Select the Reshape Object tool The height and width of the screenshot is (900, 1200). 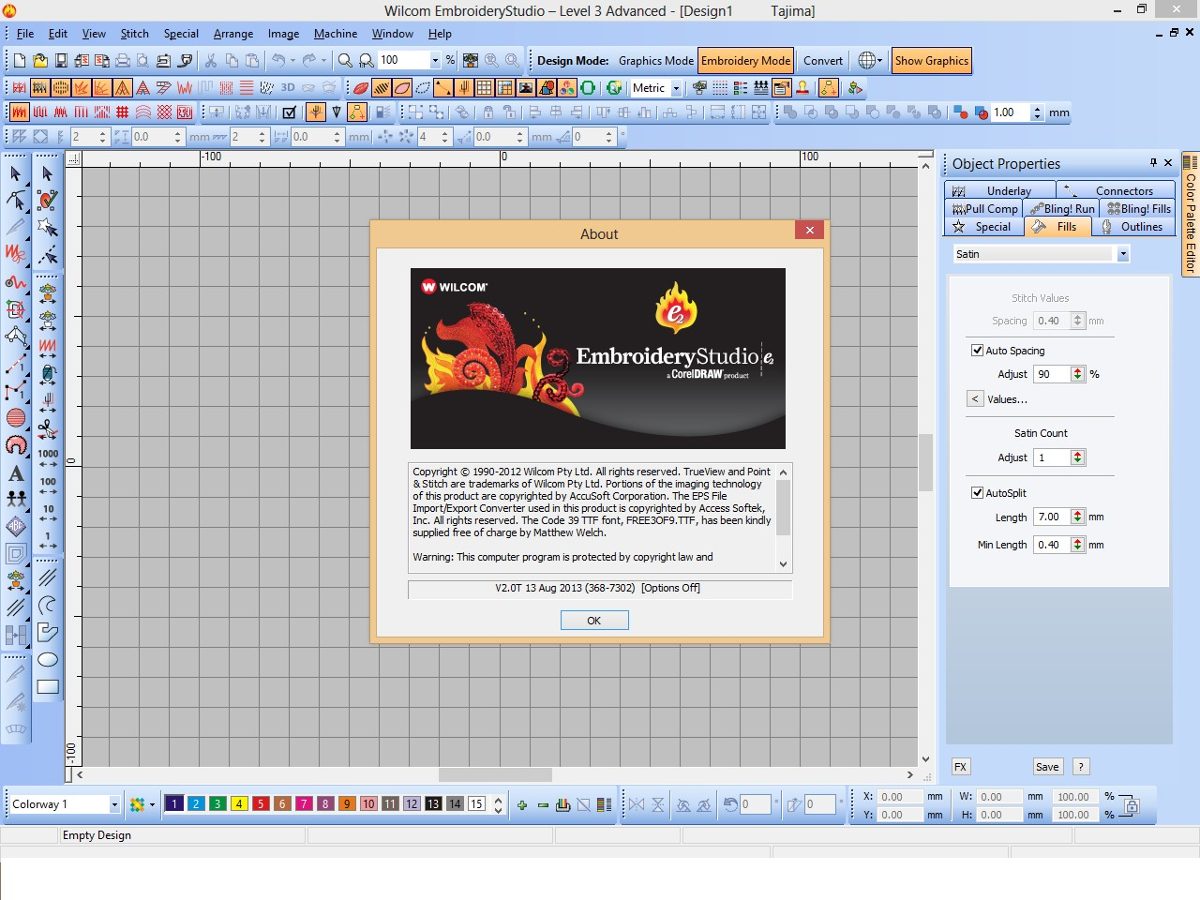coord(16,200)
